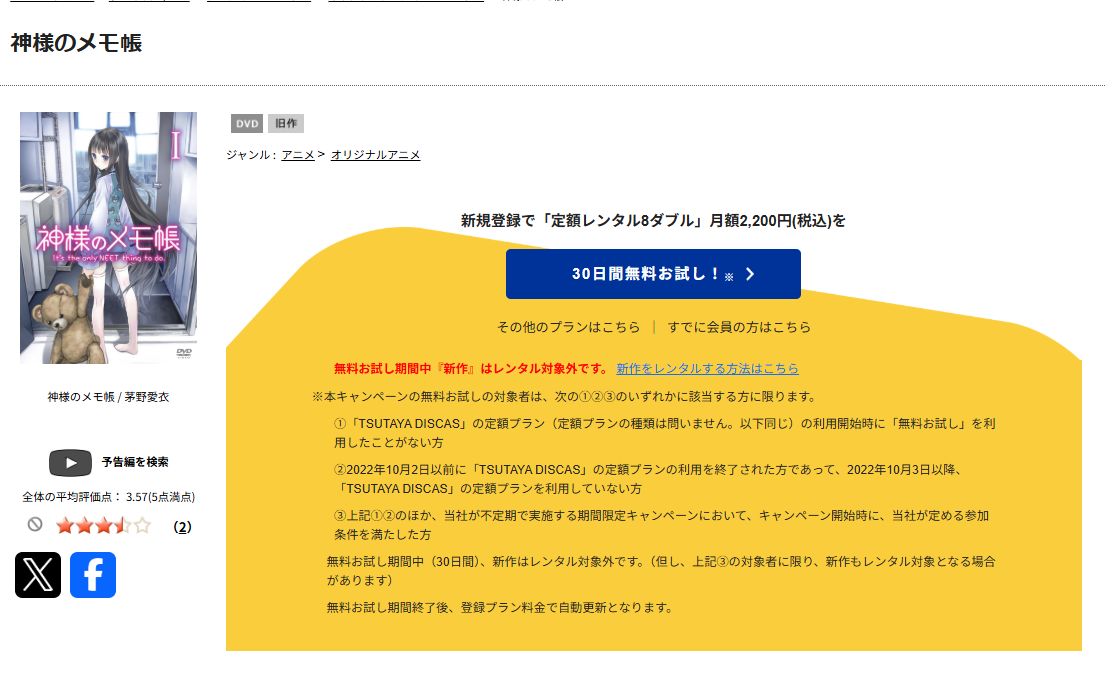Click the ジャンル: label
The image size is (1106, 685).
(x=252, y=154)
